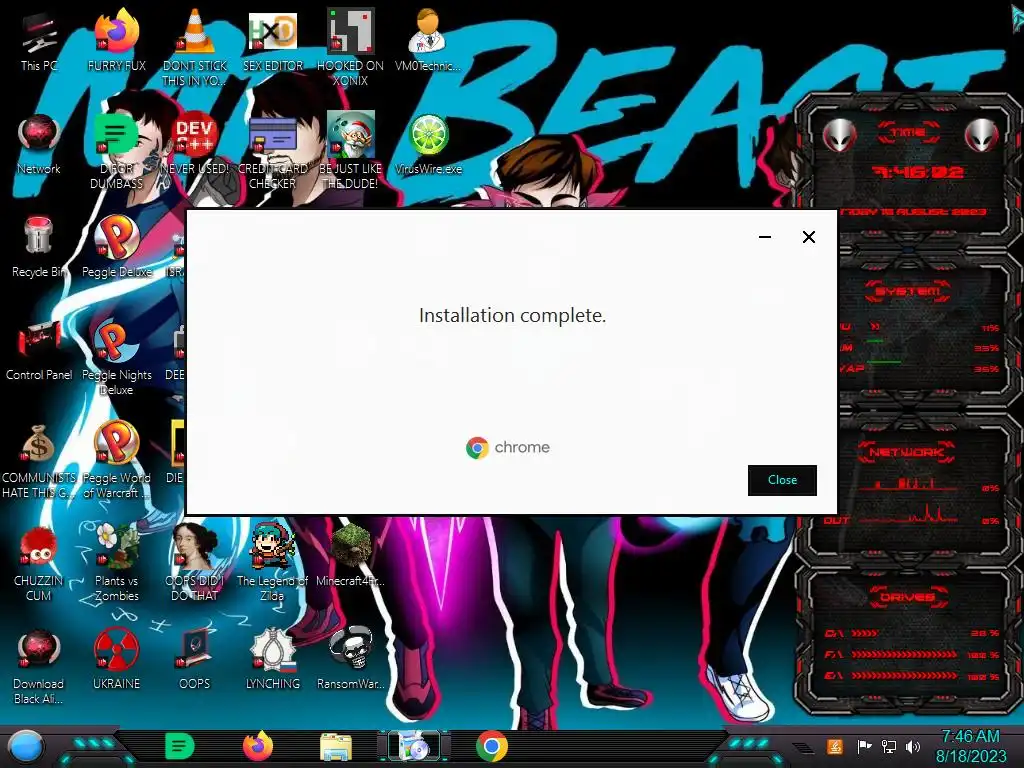The image size is (1024, 768).
Task: Open Firefox from the taskbar
Action: [258, 746]
